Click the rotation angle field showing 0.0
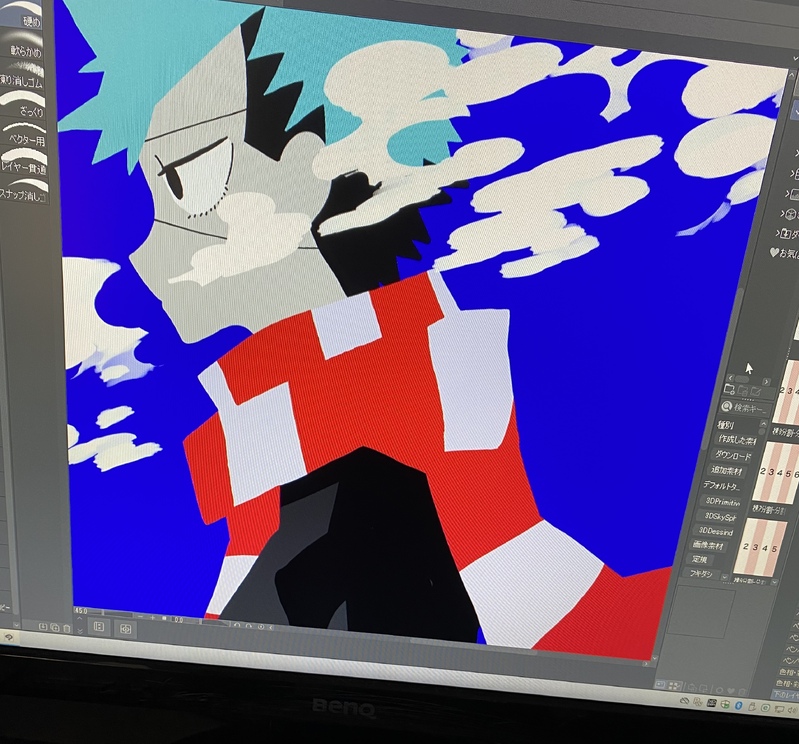799x744 pixels. [178, 620]
